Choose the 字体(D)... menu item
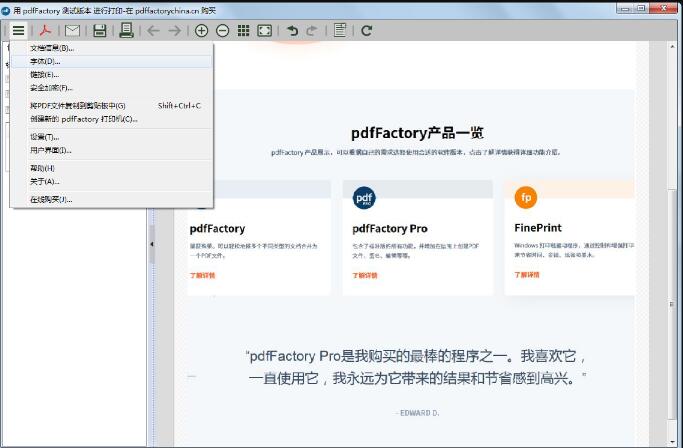This screenshot has width=683, height=448. pos(112,61)
